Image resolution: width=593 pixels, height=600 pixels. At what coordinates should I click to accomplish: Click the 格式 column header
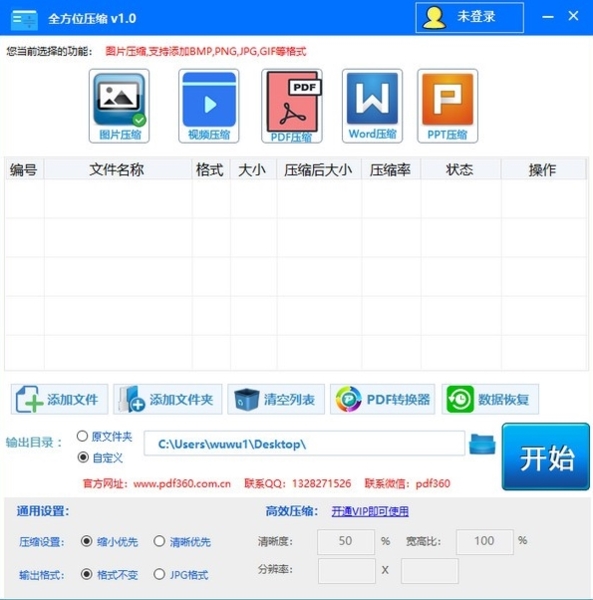pos(211,170)
